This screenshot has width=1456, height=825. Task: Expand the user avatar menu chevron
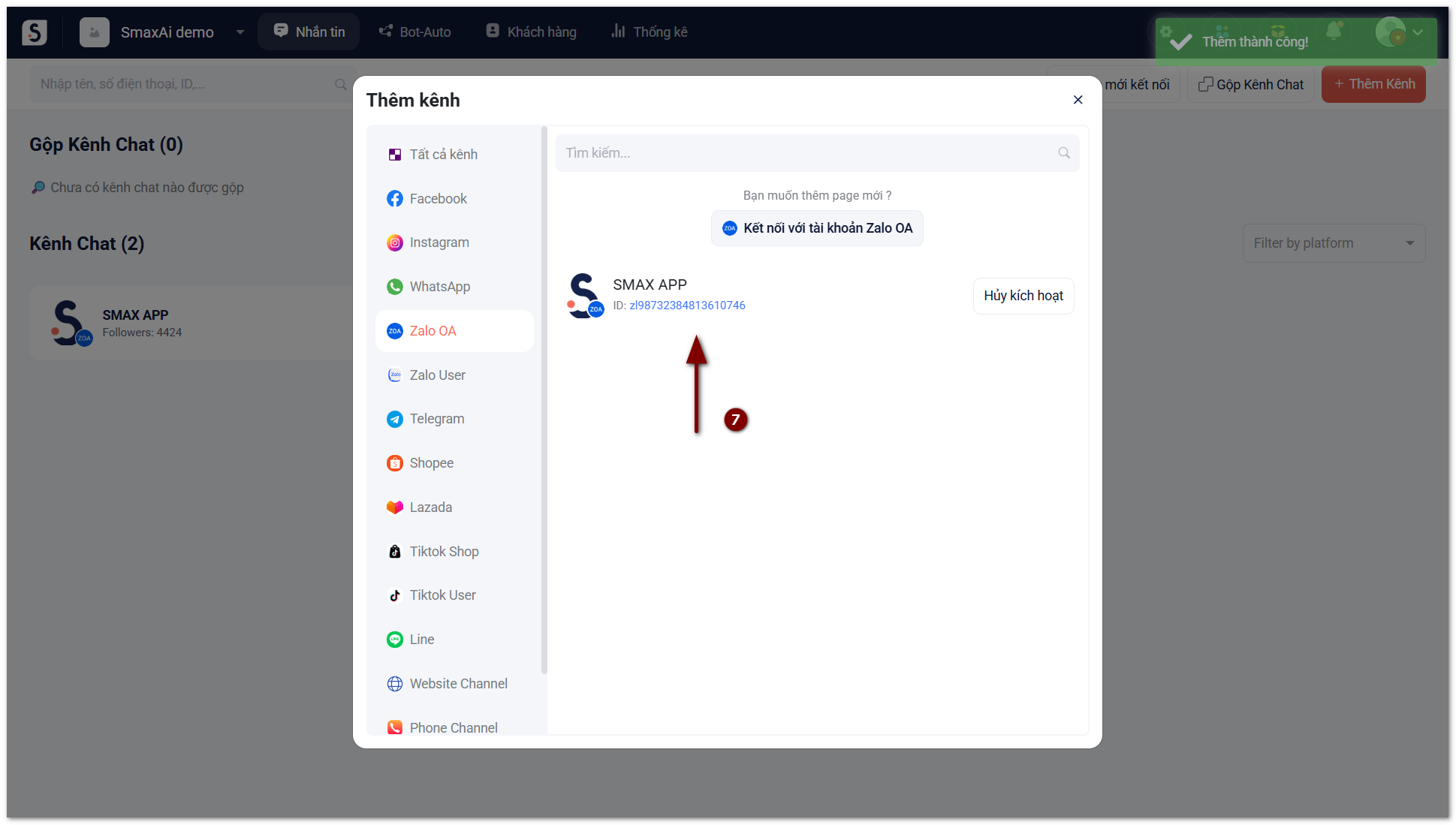1418,32
